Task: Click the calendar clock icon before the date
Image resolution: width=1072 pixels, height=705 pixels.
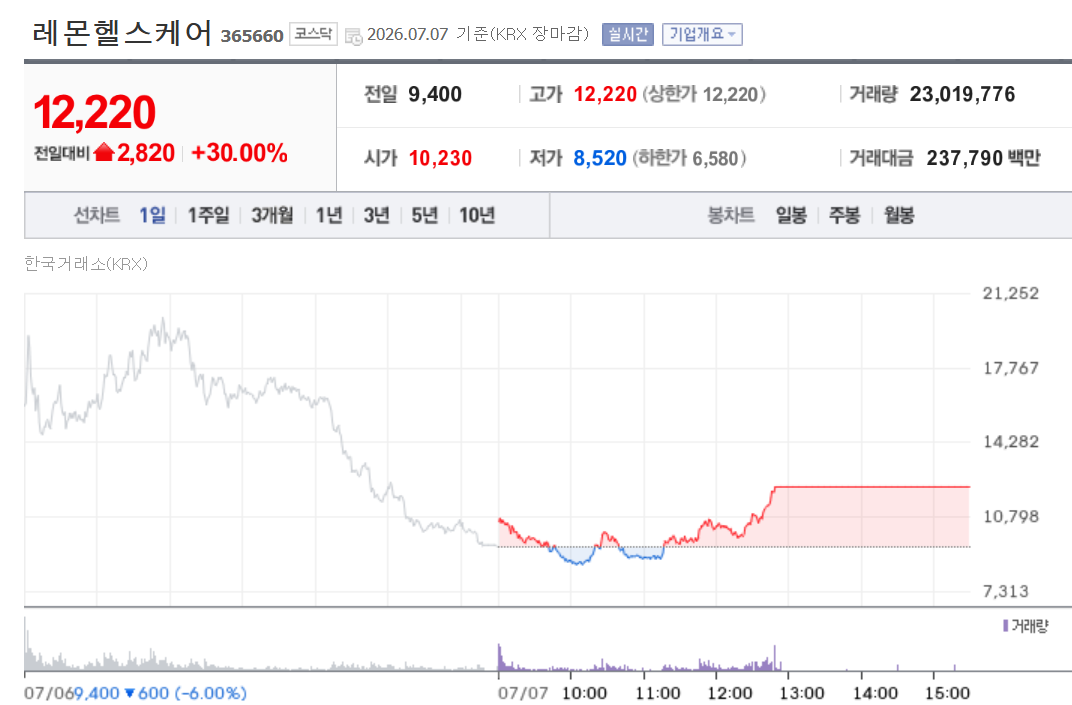Action: 353,36
